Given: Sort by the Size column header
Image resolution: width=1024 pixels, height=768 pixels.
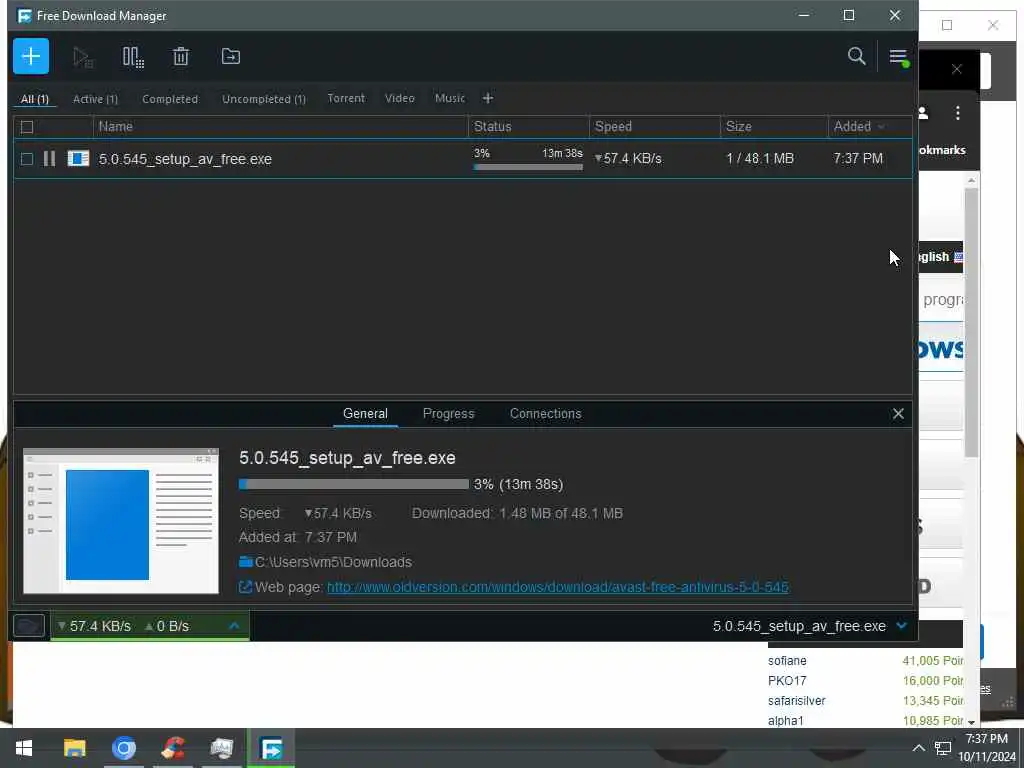Looking at the screenshot, I should click(774, 127).
